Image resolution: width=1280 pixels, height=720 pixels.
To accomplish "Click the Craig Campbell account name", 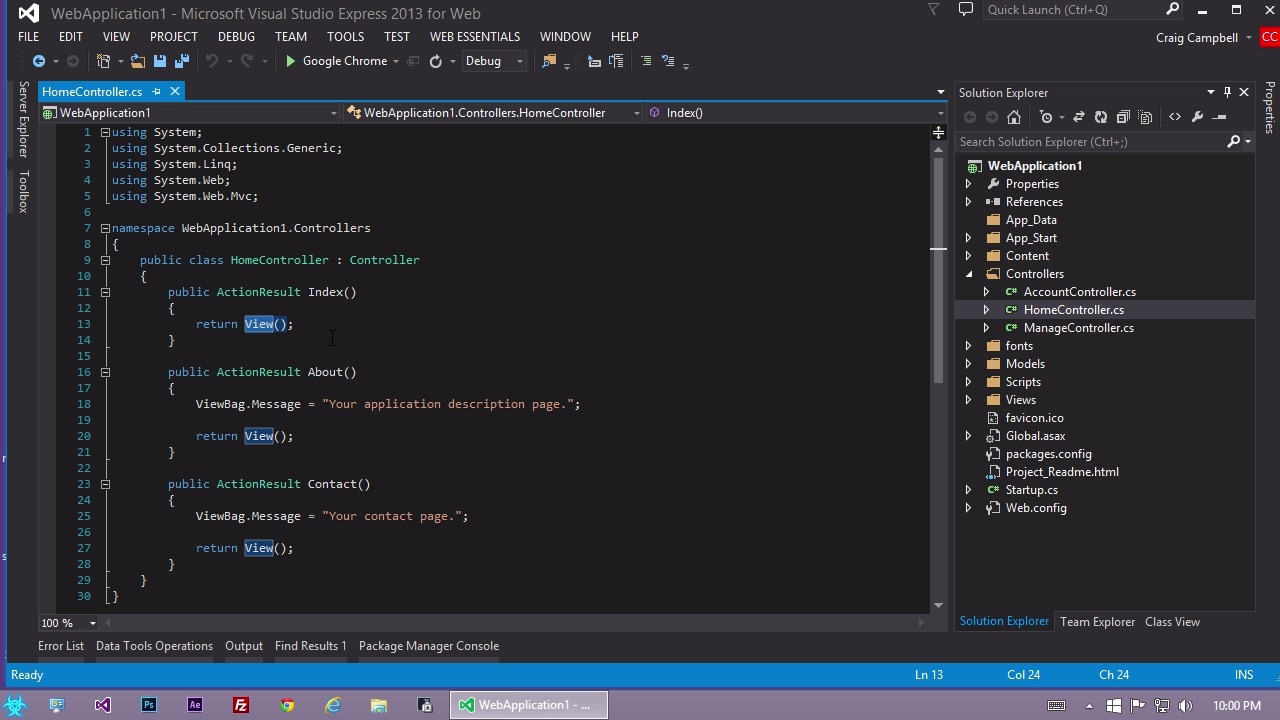I will tap(1196, 37).
